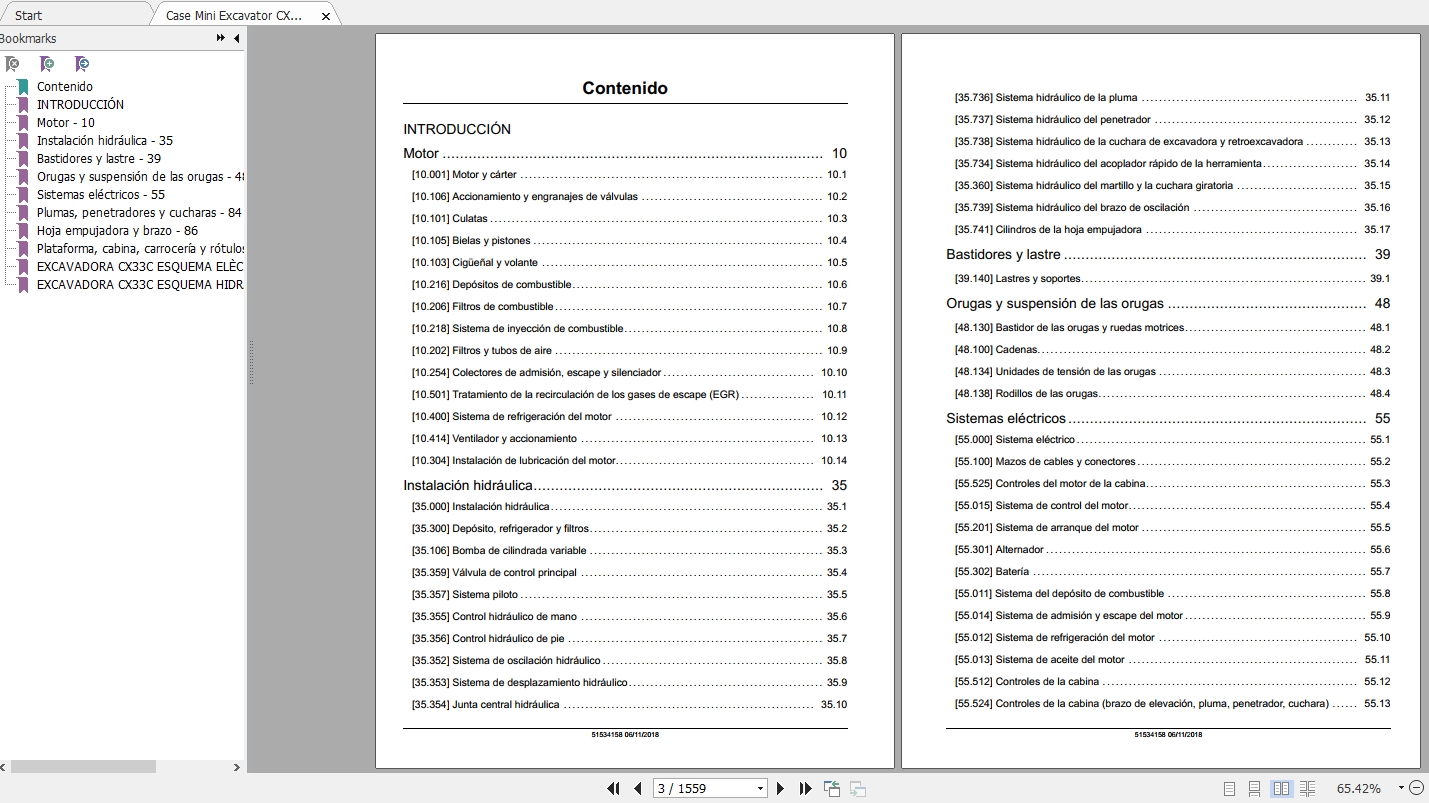
Task: Go to the first page
Action: click(613, 789)
